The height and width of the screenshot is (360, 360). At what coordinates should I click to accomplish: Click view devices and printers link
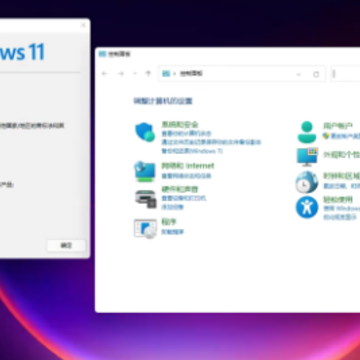point(184,198)
